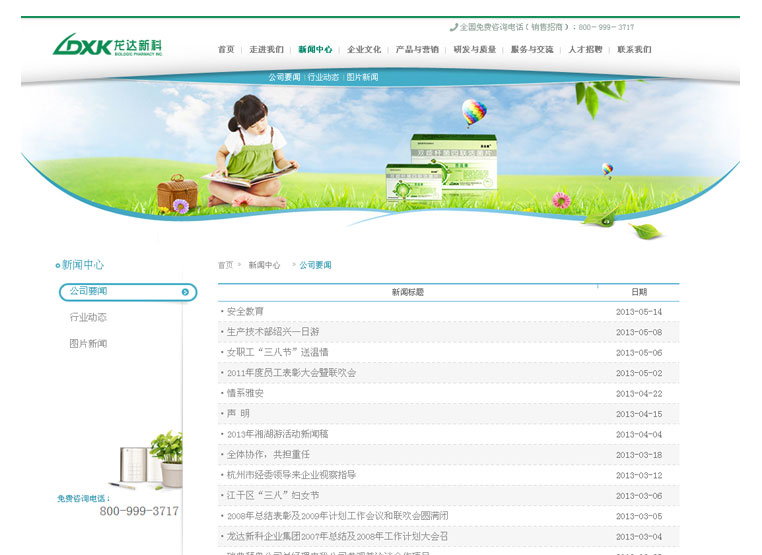The width and height of the screenshot is (762, 555).
Task: Switch to 行业动态 in the sub-navigation strip
Action: coord(323,77)
